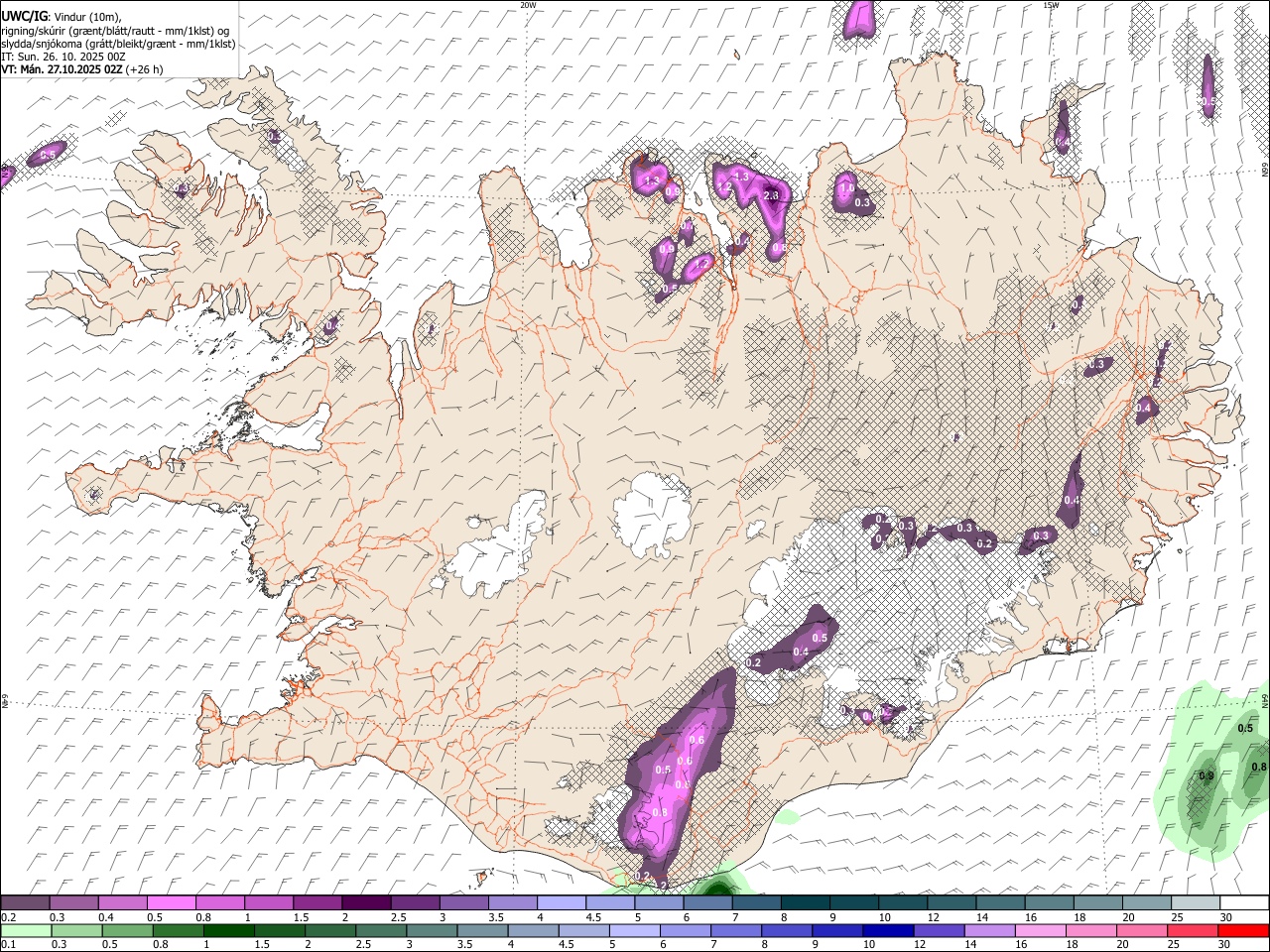Screen dimensions: 1270x952
Task: Pick the red swatch after 30, lower legend
Action: point(1244,930)
